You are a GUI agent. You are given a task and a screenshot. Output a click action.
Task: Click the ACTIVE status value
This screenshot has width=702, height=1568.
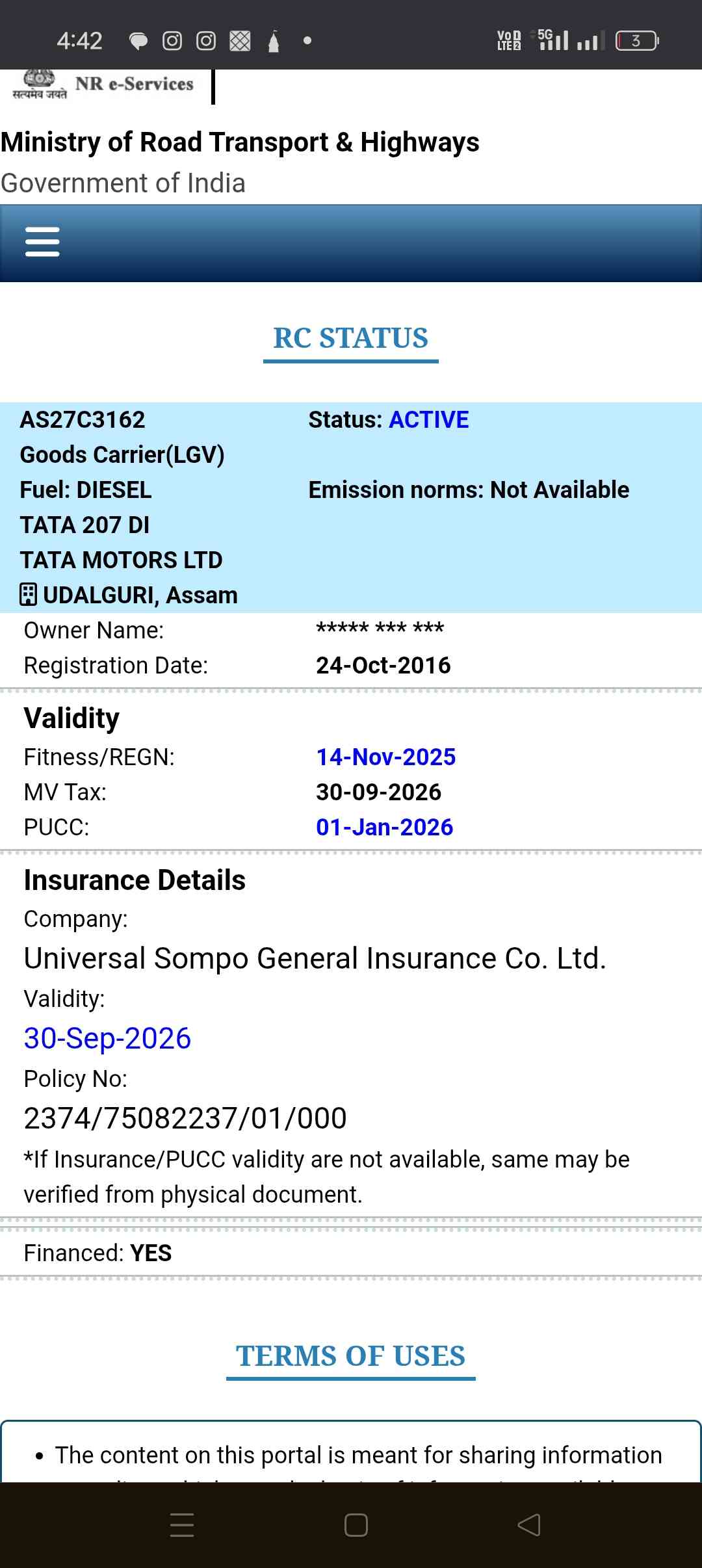[x=428, y=420]
